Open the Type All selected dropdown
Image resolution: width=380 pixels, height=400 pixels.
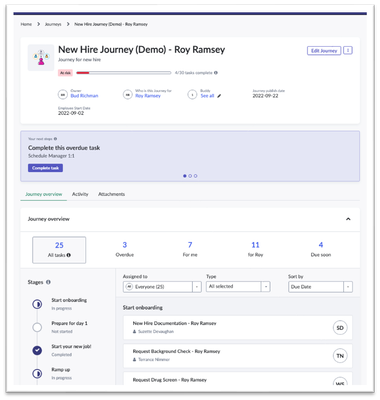tap(238, 286)
